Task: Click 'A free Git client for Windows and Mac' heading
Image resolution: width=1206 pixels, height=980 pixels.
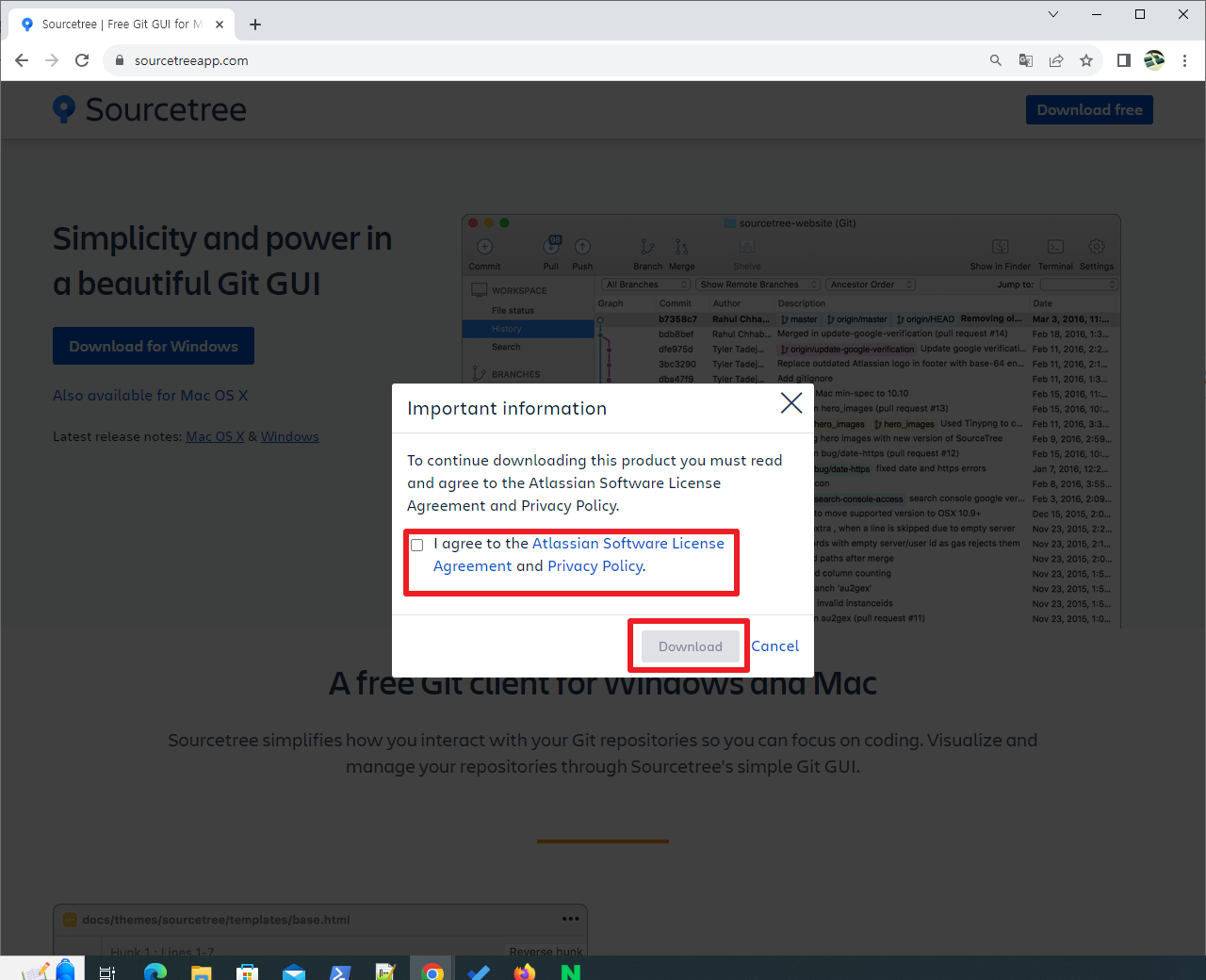Action: pos(603,683)
